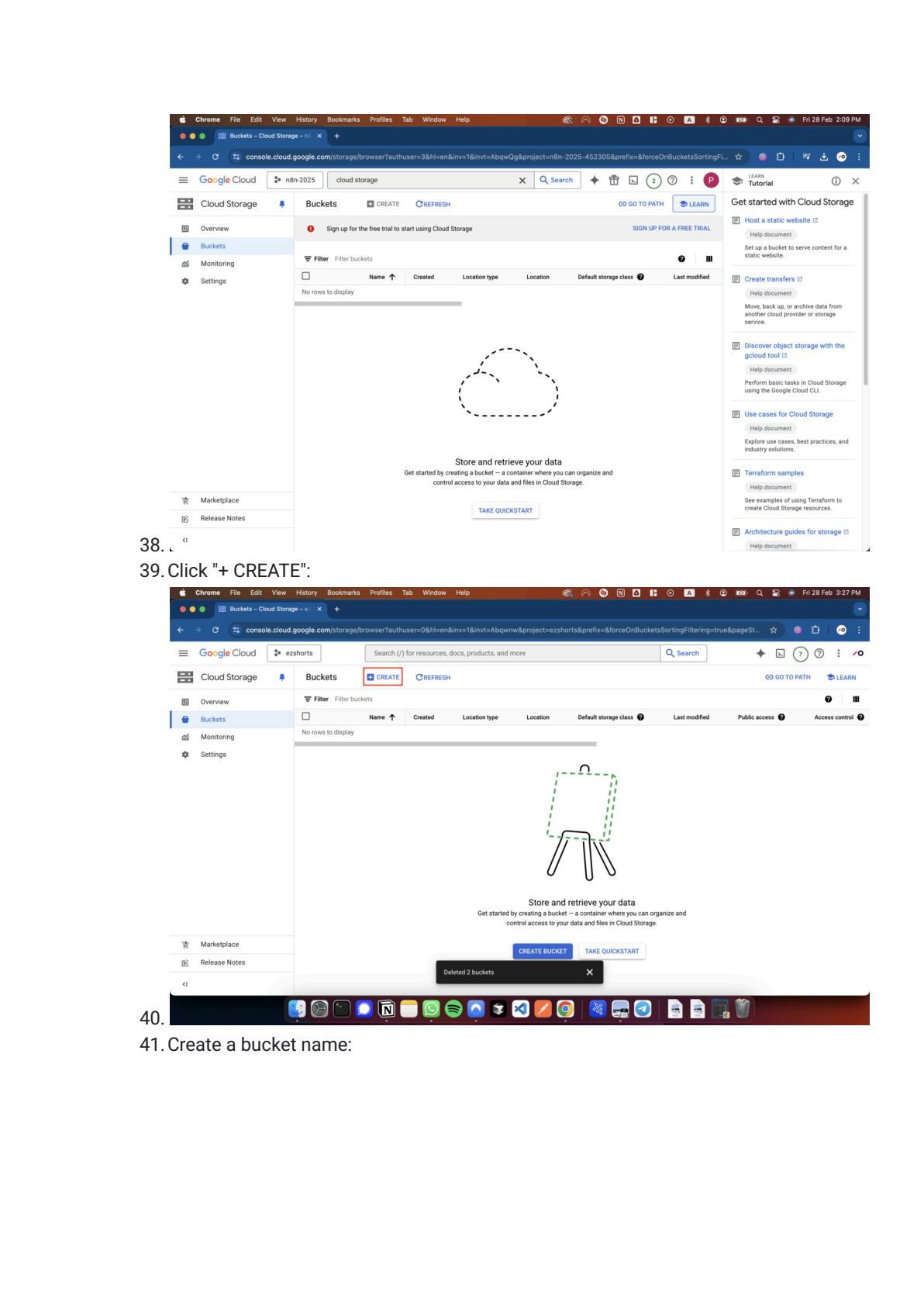
Task: Toggle select-all checkbox in upper bucket table
Action: (305, 276)
